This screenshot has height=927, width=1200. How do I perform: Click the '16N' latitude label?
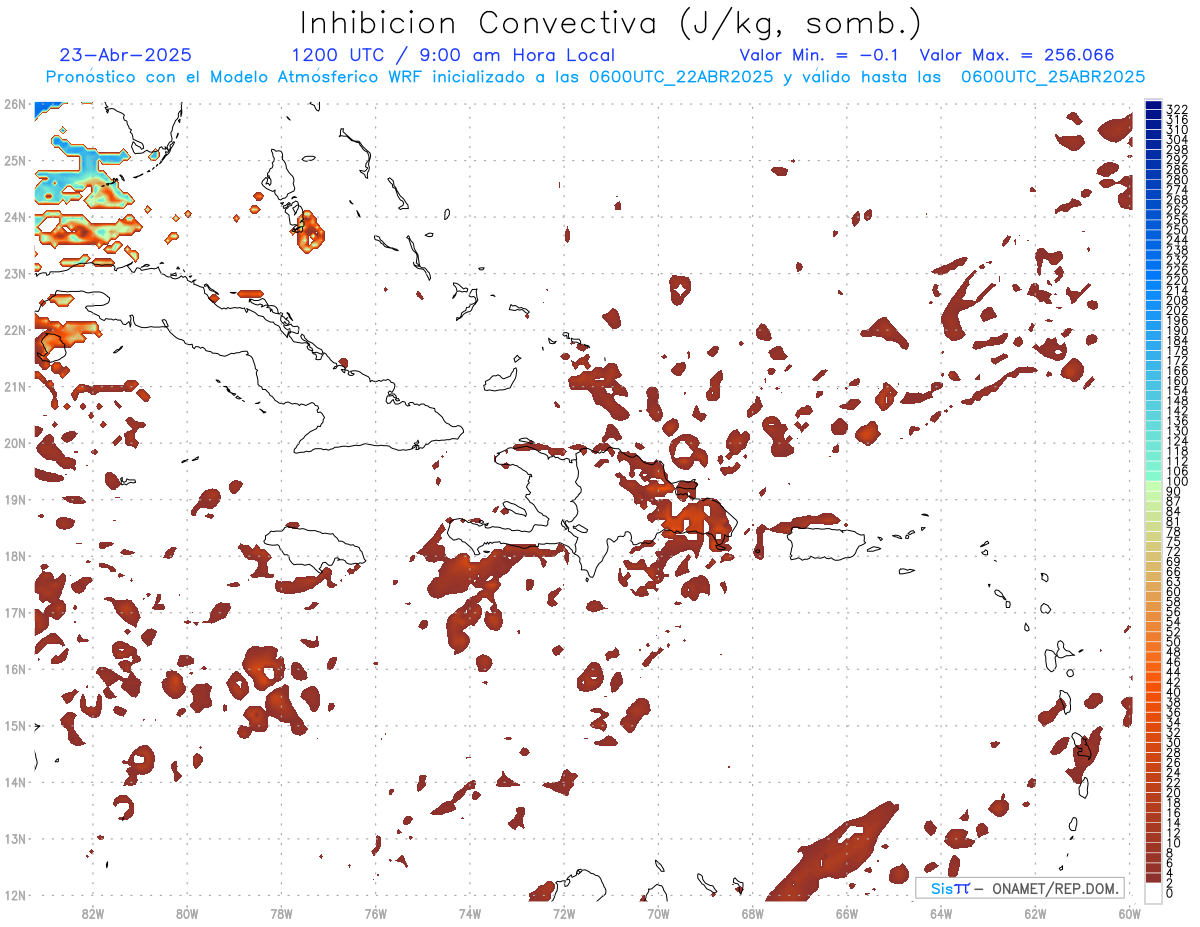tap(15, 669)
